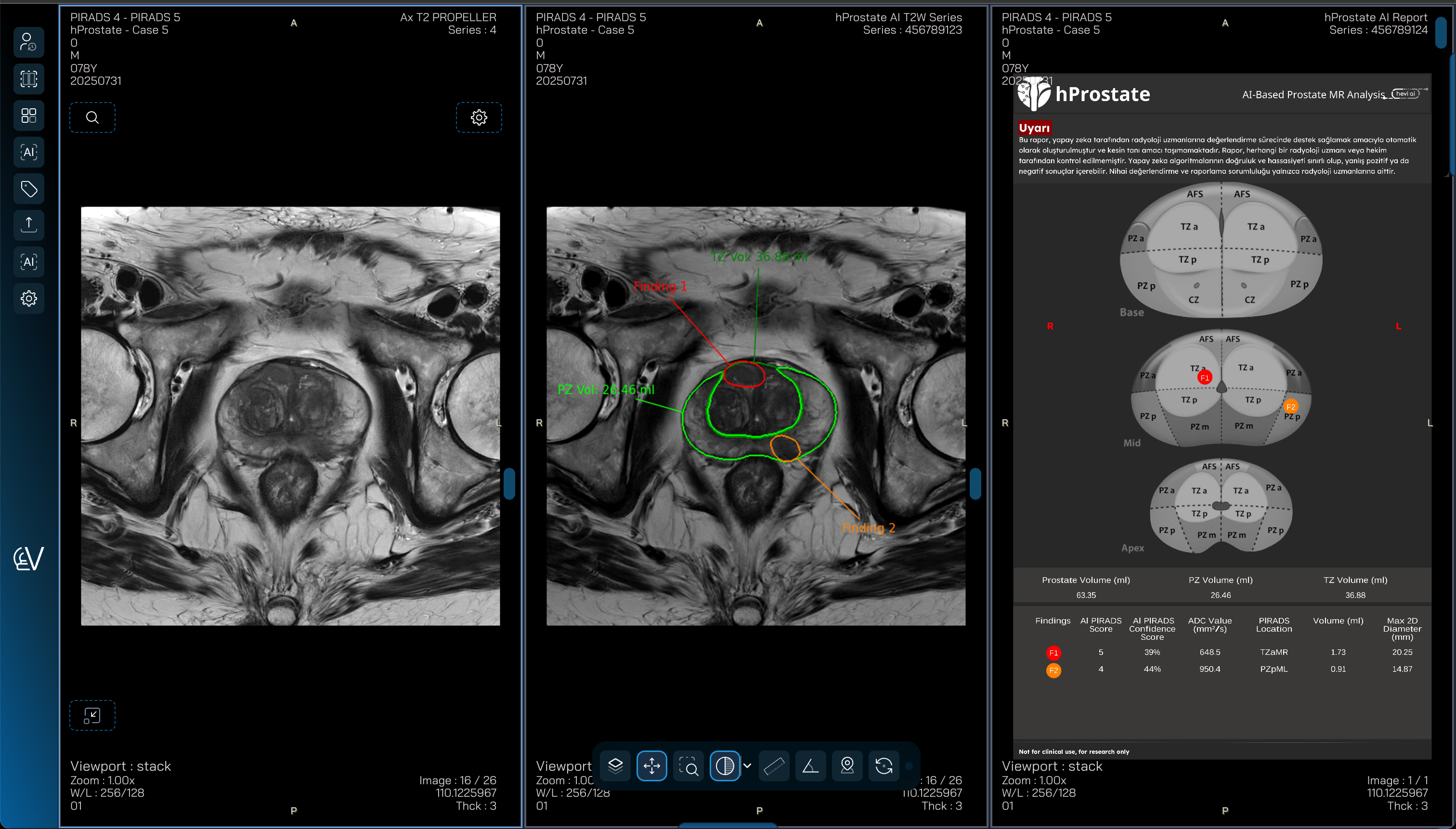Image resolution: width=1456 pixels, height=829 pixels.
Task: Toggle the location probe tool in toolbar
Action: pos(847,766)
